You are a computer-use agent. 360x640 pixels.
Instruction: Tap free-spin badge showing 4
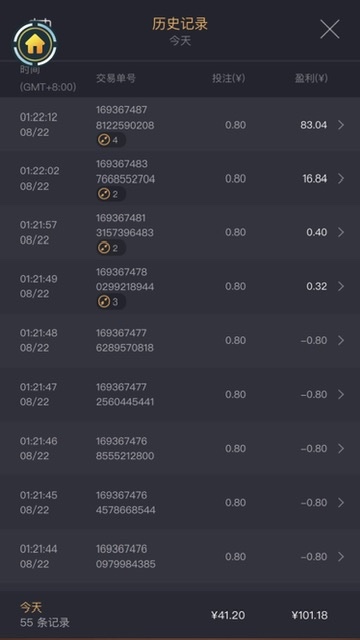tap(111, 140)
